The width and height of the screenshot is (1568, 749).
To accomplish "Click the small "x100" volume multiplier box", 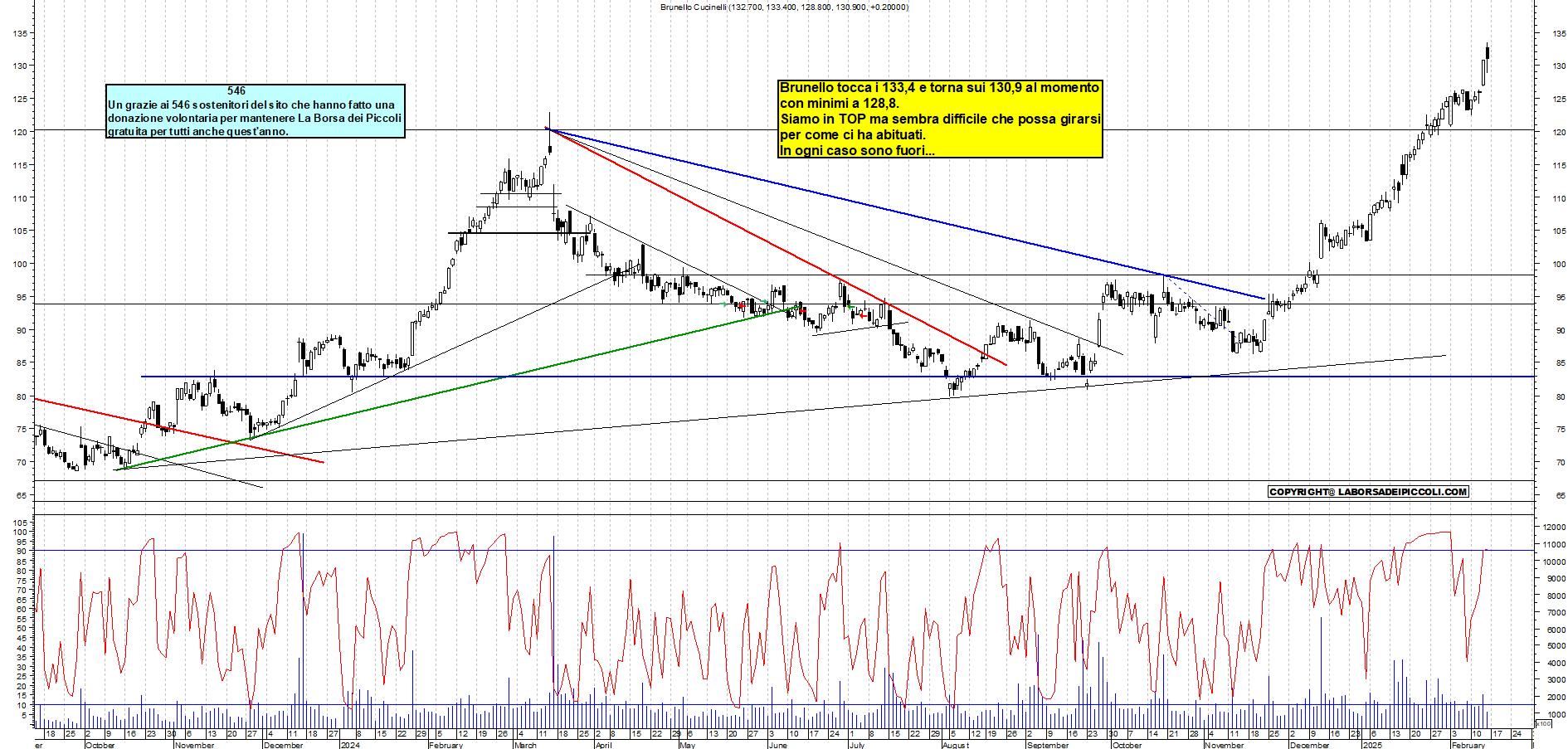I will point(1543,724).
